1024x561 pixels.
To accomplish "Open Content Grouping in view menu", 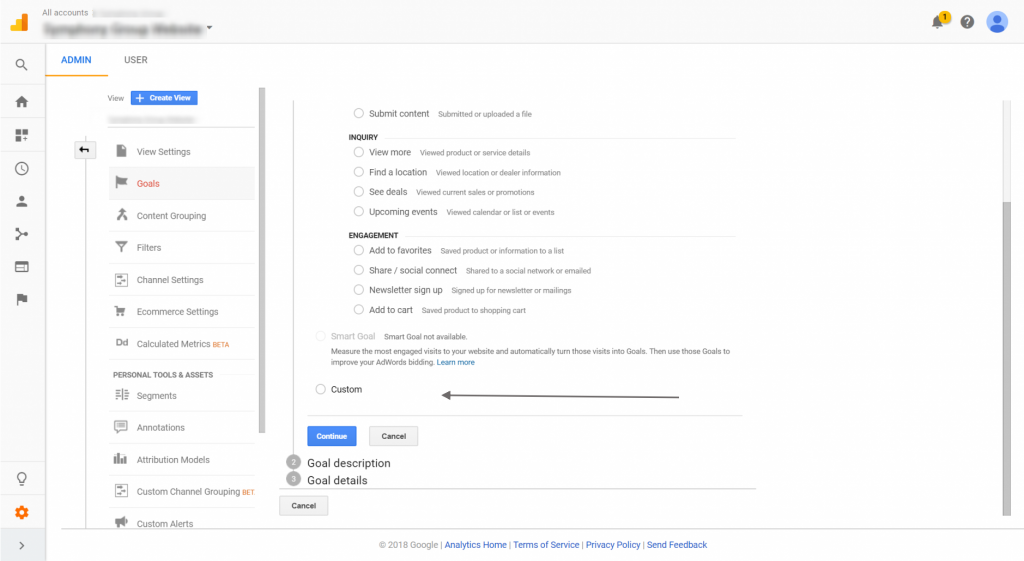I will pyautogui.click(x=171, y=216).
